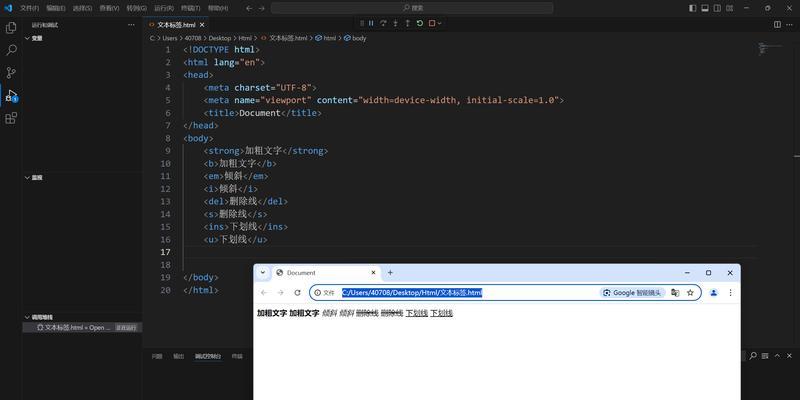Switch to the 问题 panel tab
800x400 pixels.
tap(157, 356)
